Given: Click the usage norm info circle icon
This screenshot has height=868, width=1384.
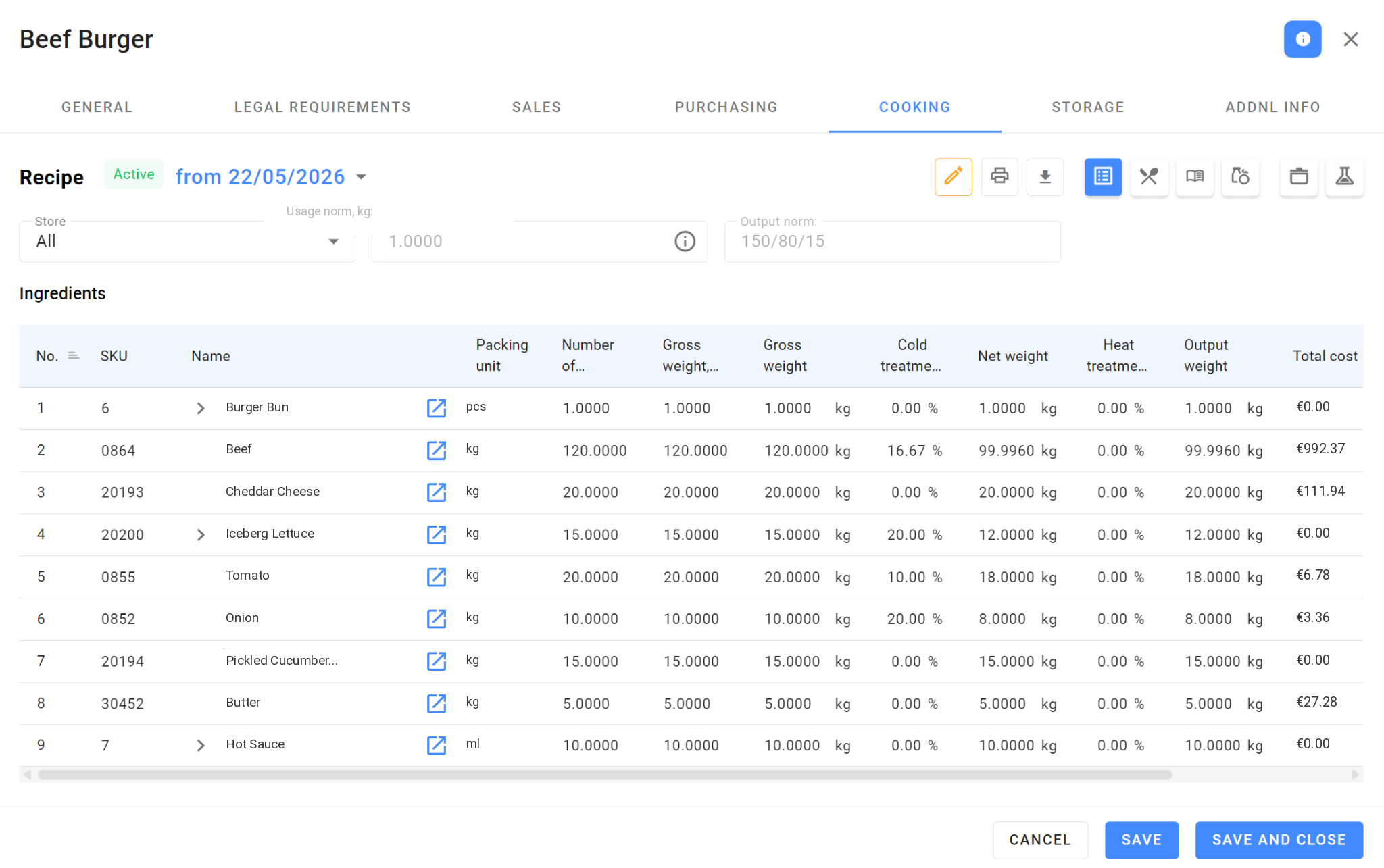Looking at the screenshot, I should point(685,241).
